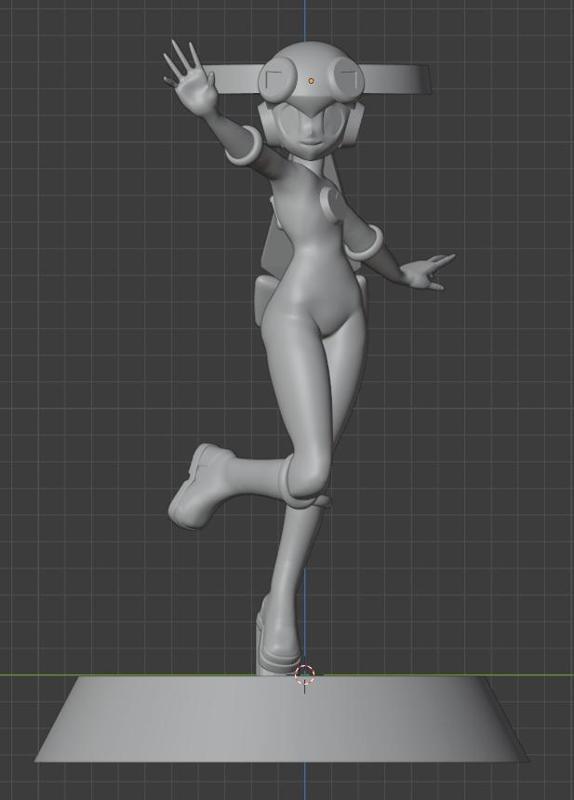Select the standing leg's boot on the base
574x800 pixels.
(278, 637)
